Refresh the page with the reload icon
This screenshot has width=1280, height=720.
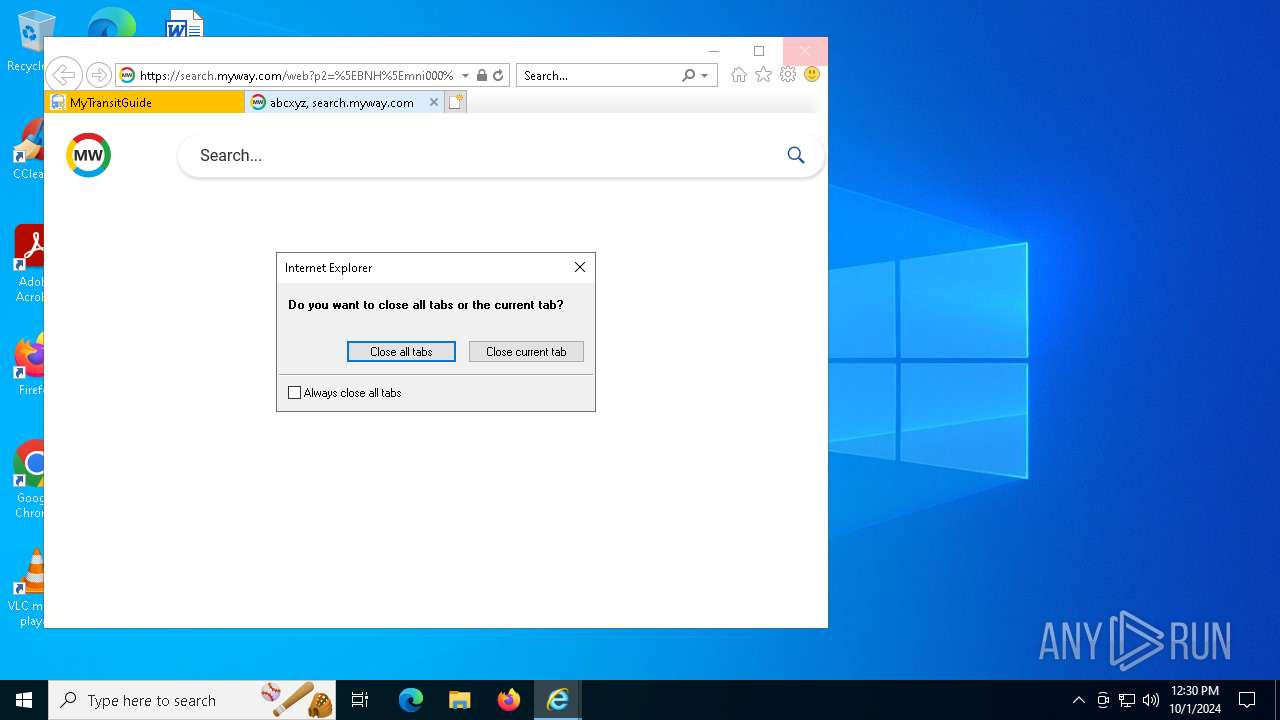498,75
